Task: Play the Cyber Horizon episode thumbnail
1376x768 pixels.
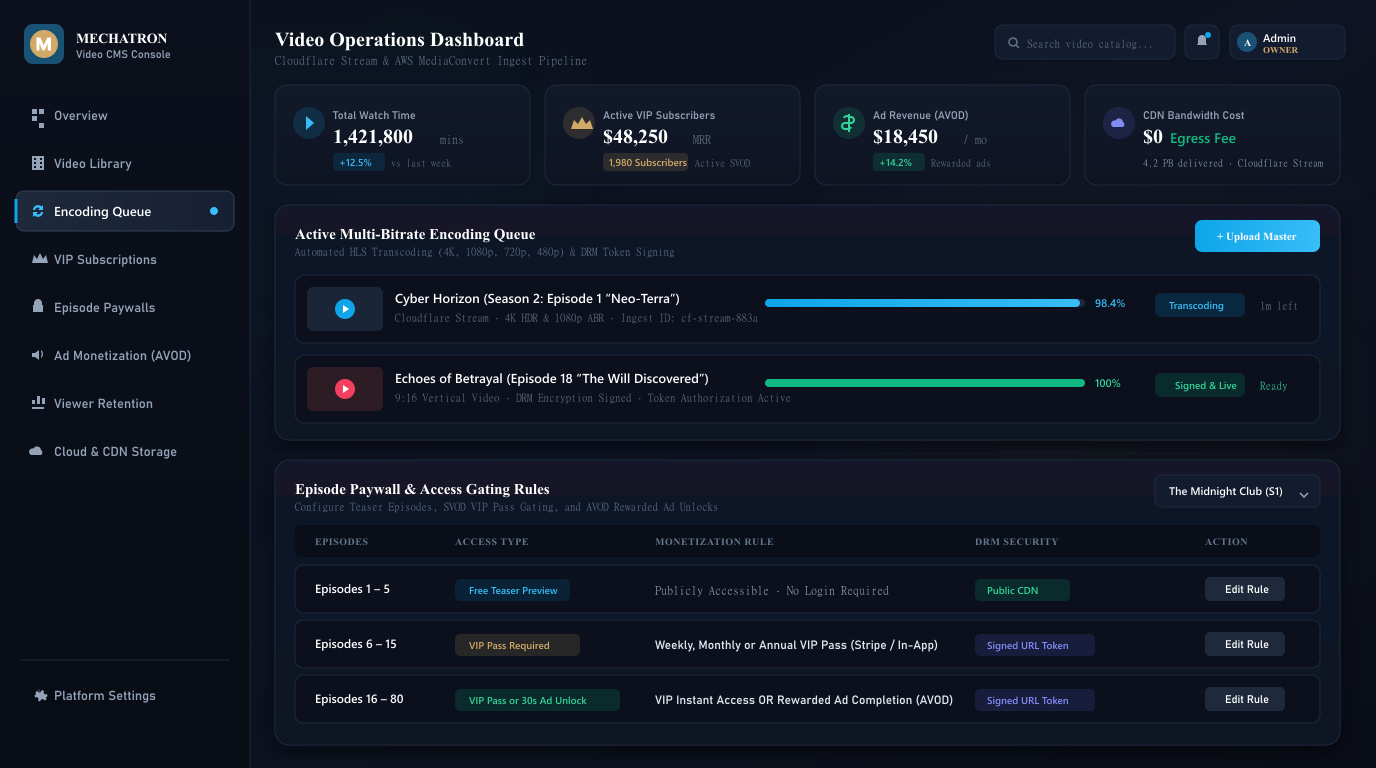Action: pos(345,309)
